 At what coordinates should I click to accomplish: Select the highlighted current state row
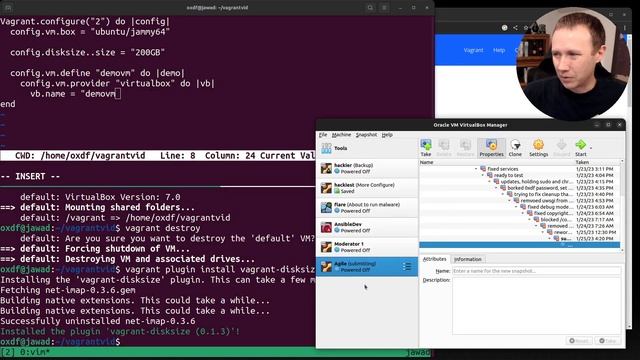click(x=519, y=245)
